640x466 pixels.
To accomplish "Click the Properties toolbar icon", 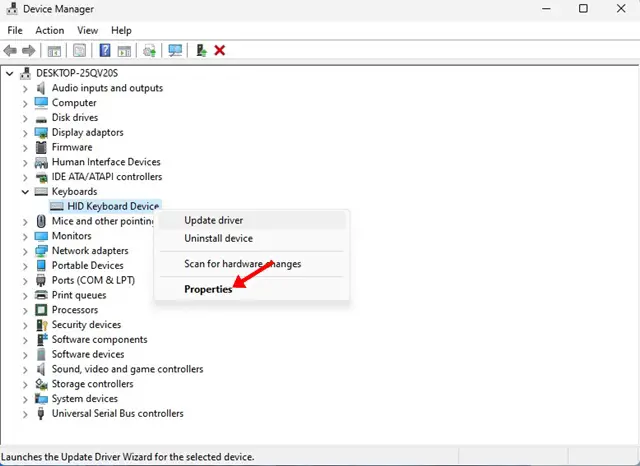I will pyautogui.click(x=80, y=51).
